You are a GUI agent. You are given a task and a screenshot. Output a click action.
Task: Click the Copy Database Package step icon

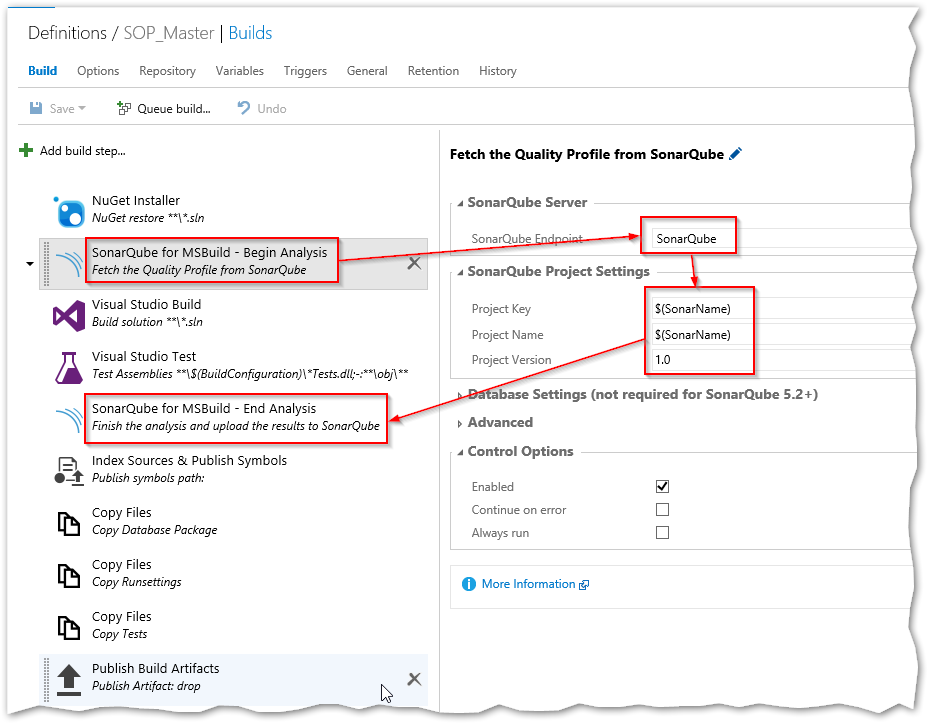click(x=69, y=523)
